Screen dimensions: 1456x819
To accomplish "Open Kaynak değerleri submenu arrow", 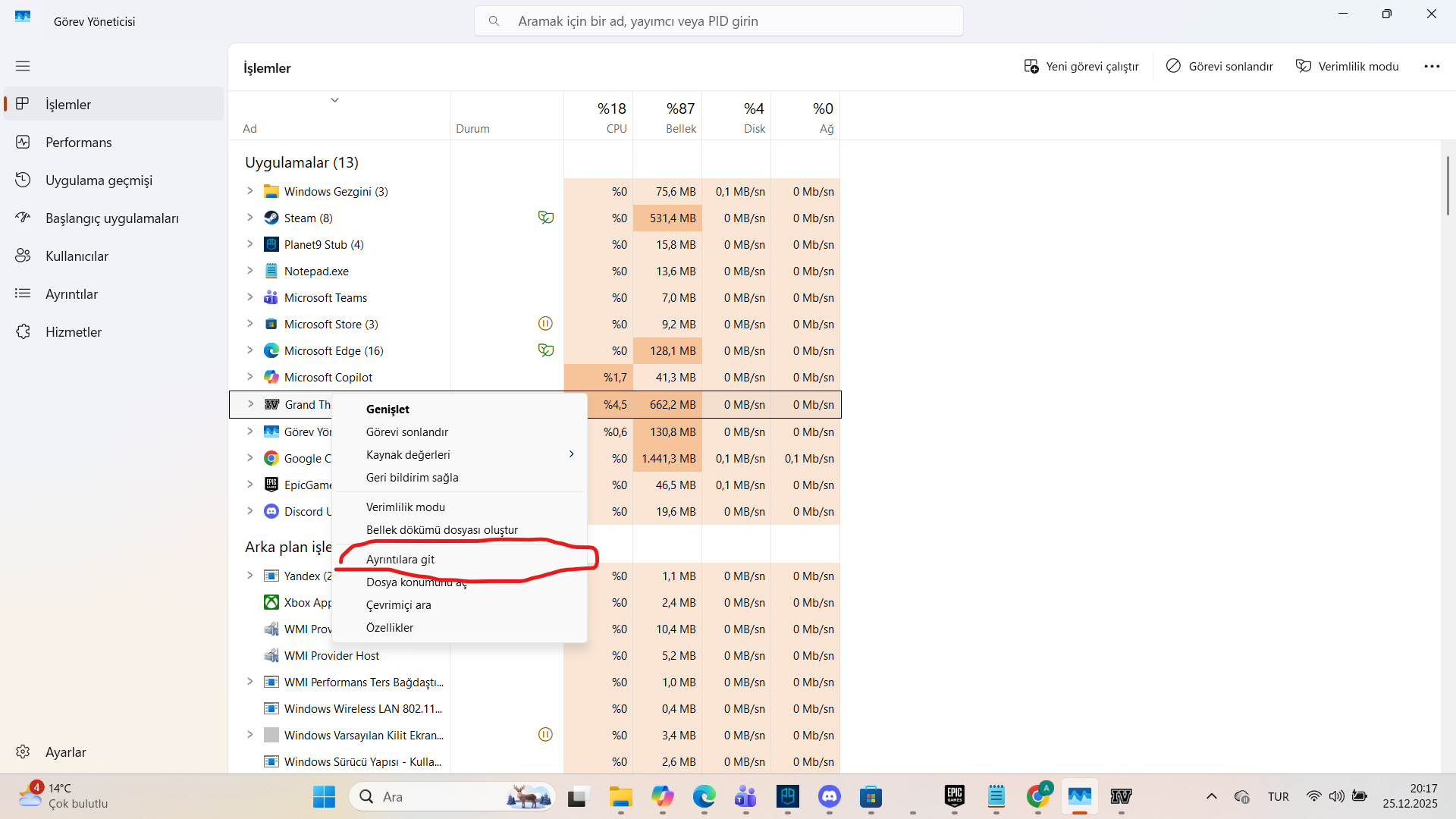I will (572, 454).
